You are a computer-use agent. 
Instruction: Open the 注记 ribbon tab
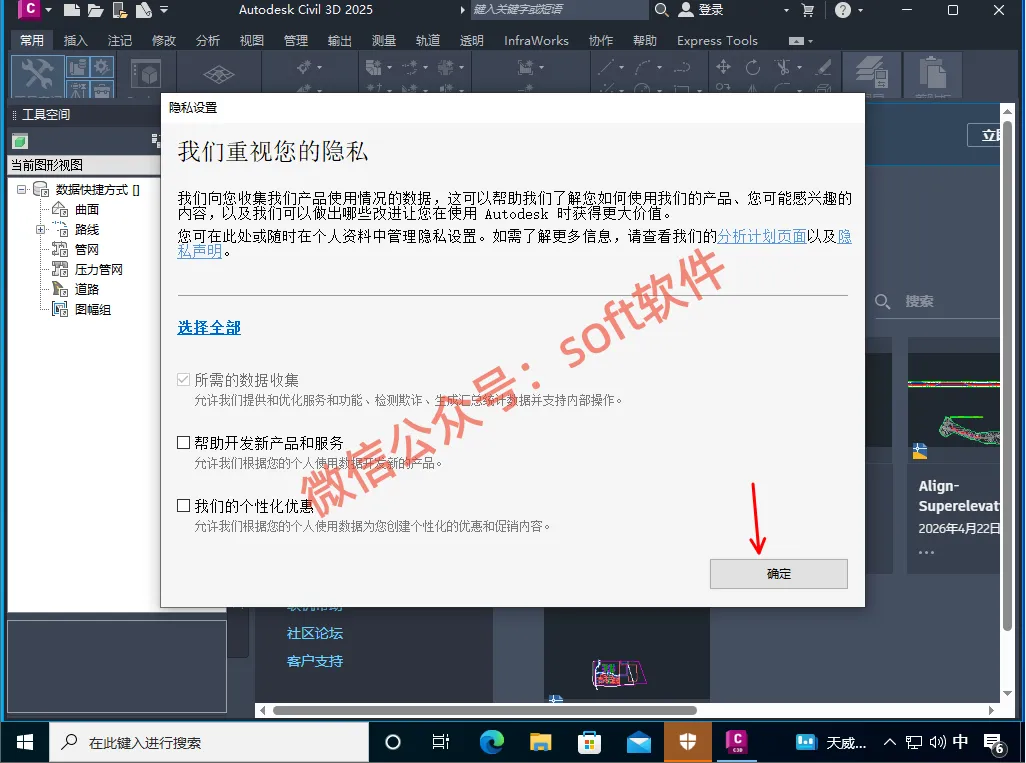pos(120,41)
